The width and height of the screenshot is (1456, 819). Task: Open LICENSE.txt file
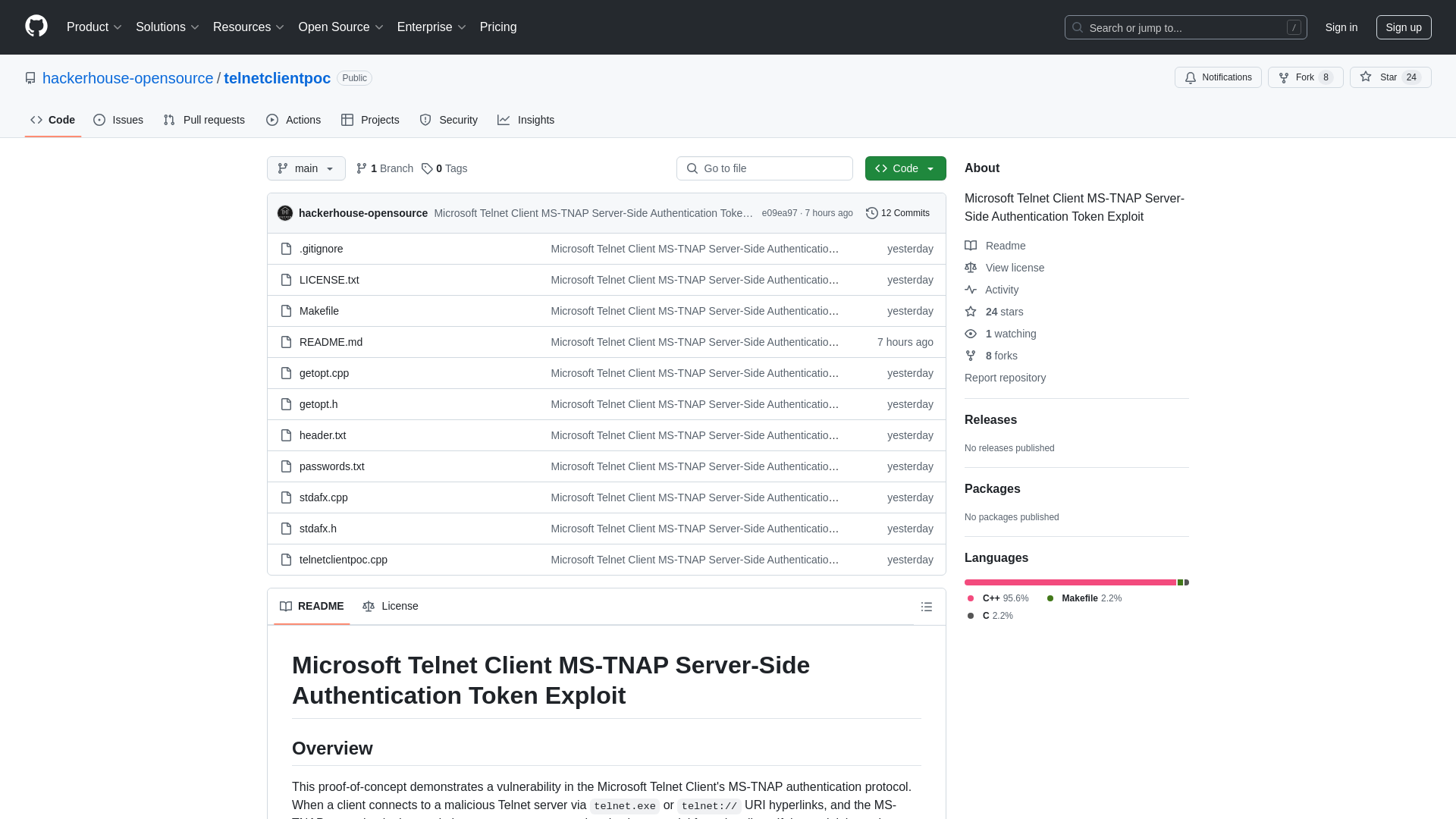[x=329, y=280]
